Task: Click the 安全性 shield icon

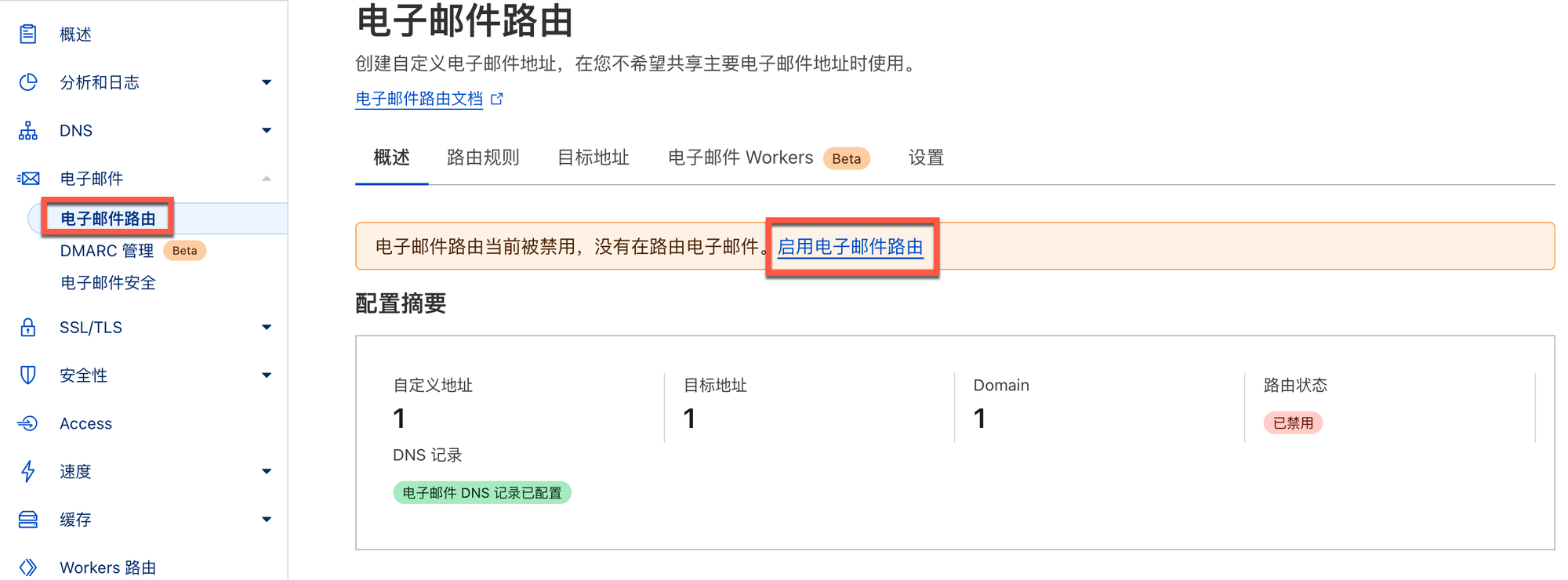Action: tap(28, 375)
